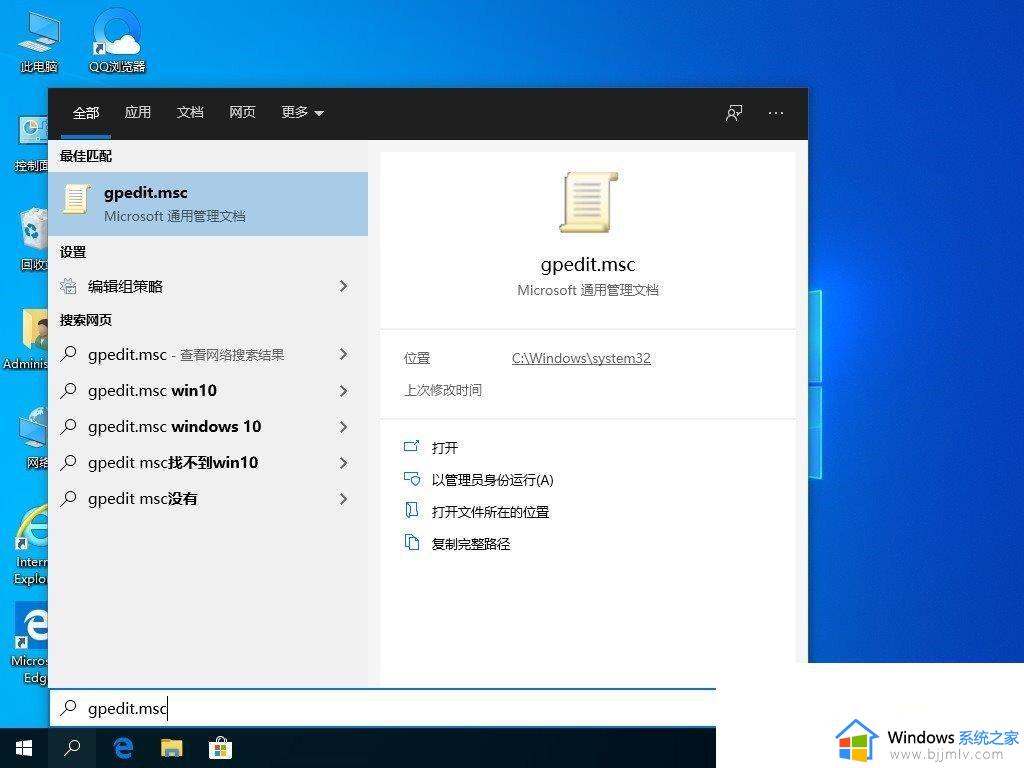Expand the gpedit msc没有 suggestion arrow
This screenshot has height=768, width=1024.
point(344,498)
